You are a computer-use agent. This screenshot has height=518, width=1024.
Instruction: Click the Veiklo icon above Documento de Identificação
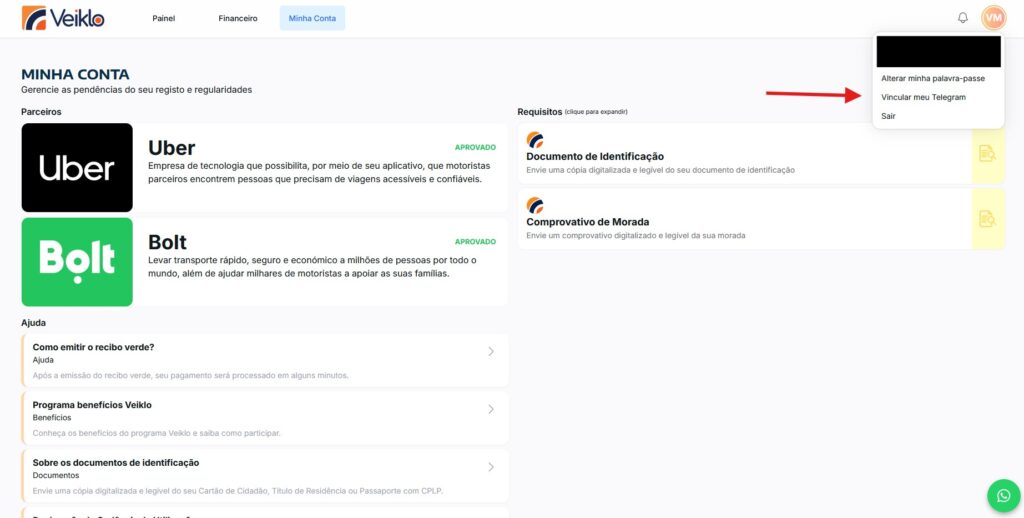pos(535,140)
